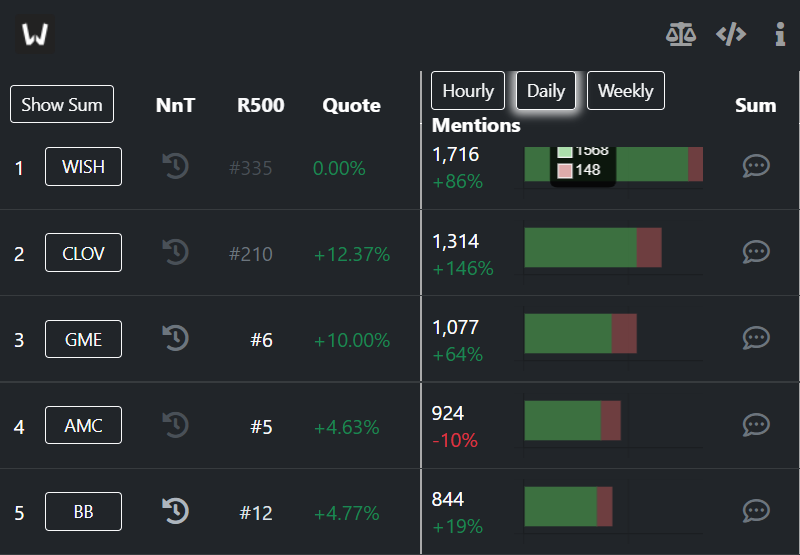Click the 924 mentions count
This screenshot has height=555, width=800.
(x=447, y=413)
